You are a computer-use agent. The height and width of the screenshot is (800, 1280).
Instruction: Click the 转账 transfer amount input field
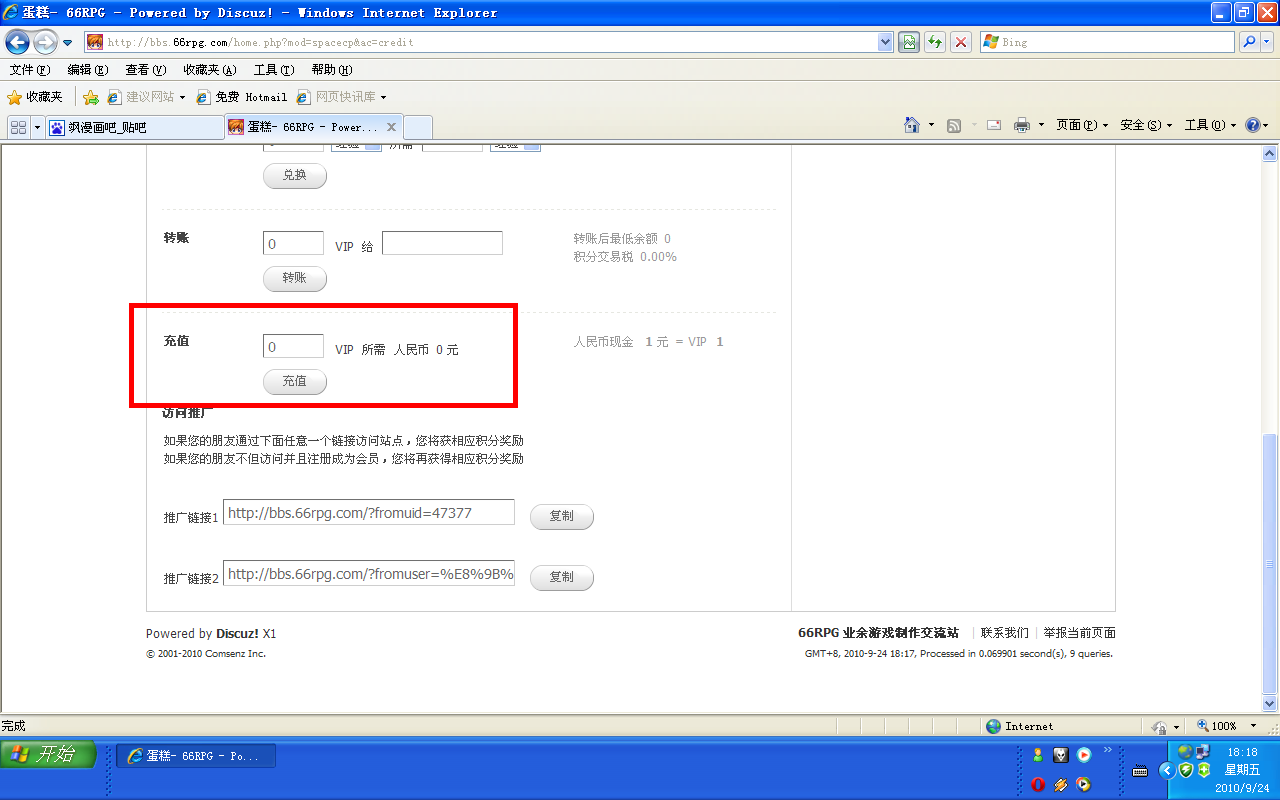tap(293, 244)
